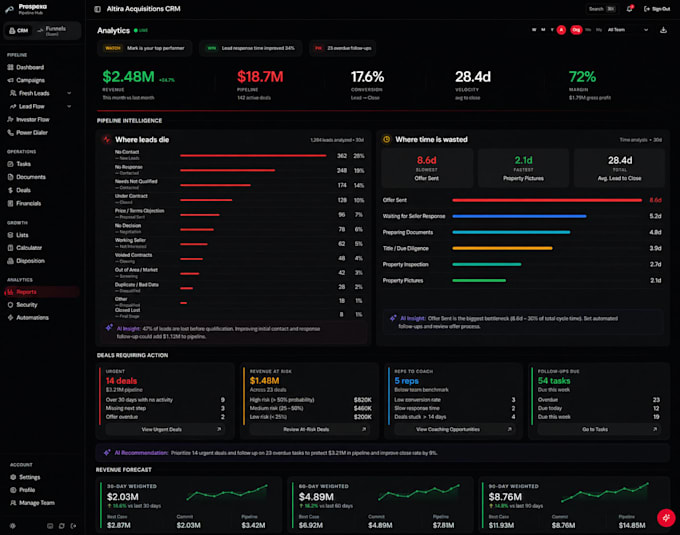Click the export download icon
The width and height of the screenshot is (680, 535).
point(663,30)
